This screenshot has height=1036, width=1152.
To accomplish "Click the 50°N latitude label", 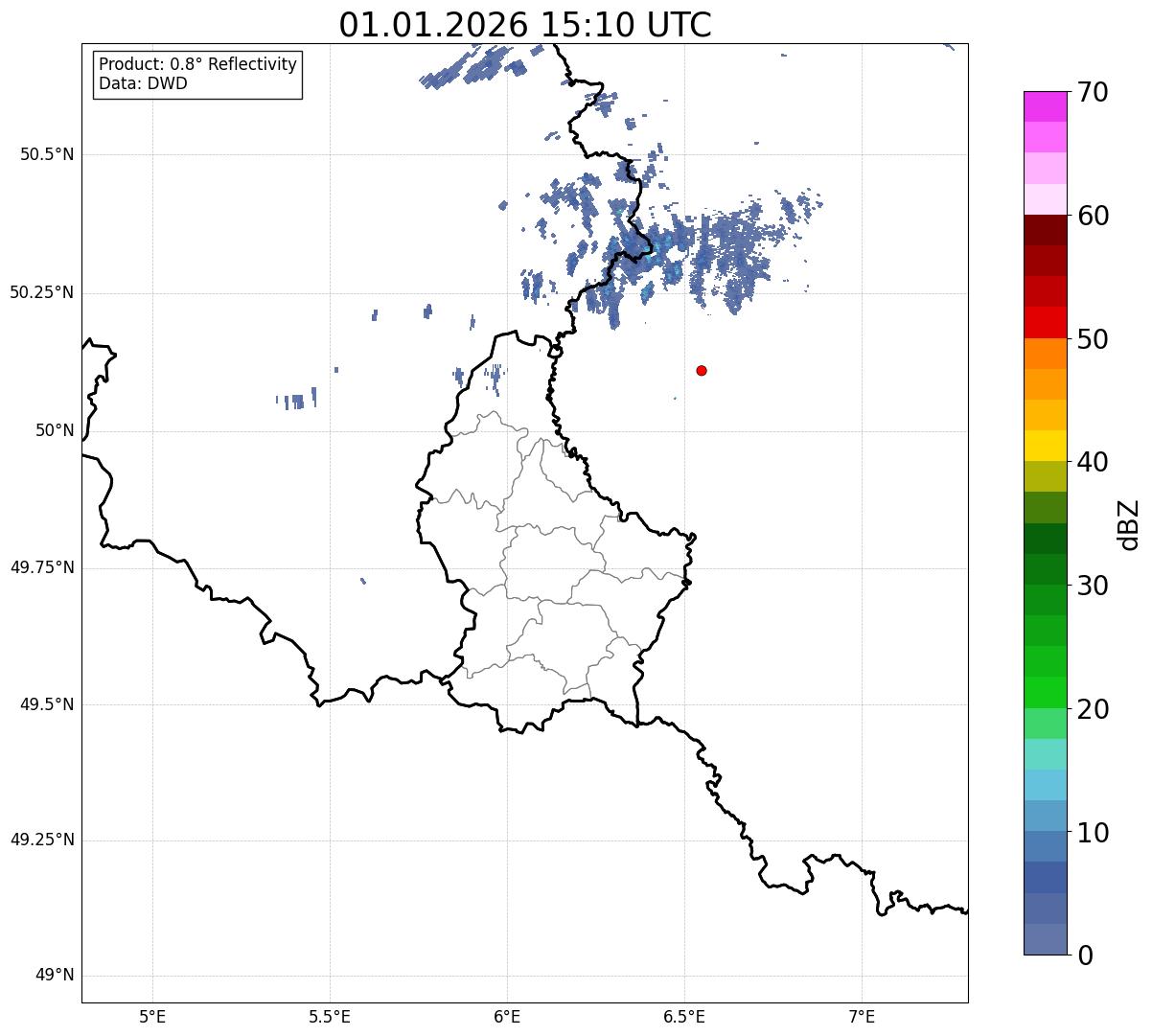I will coord(55,430).
